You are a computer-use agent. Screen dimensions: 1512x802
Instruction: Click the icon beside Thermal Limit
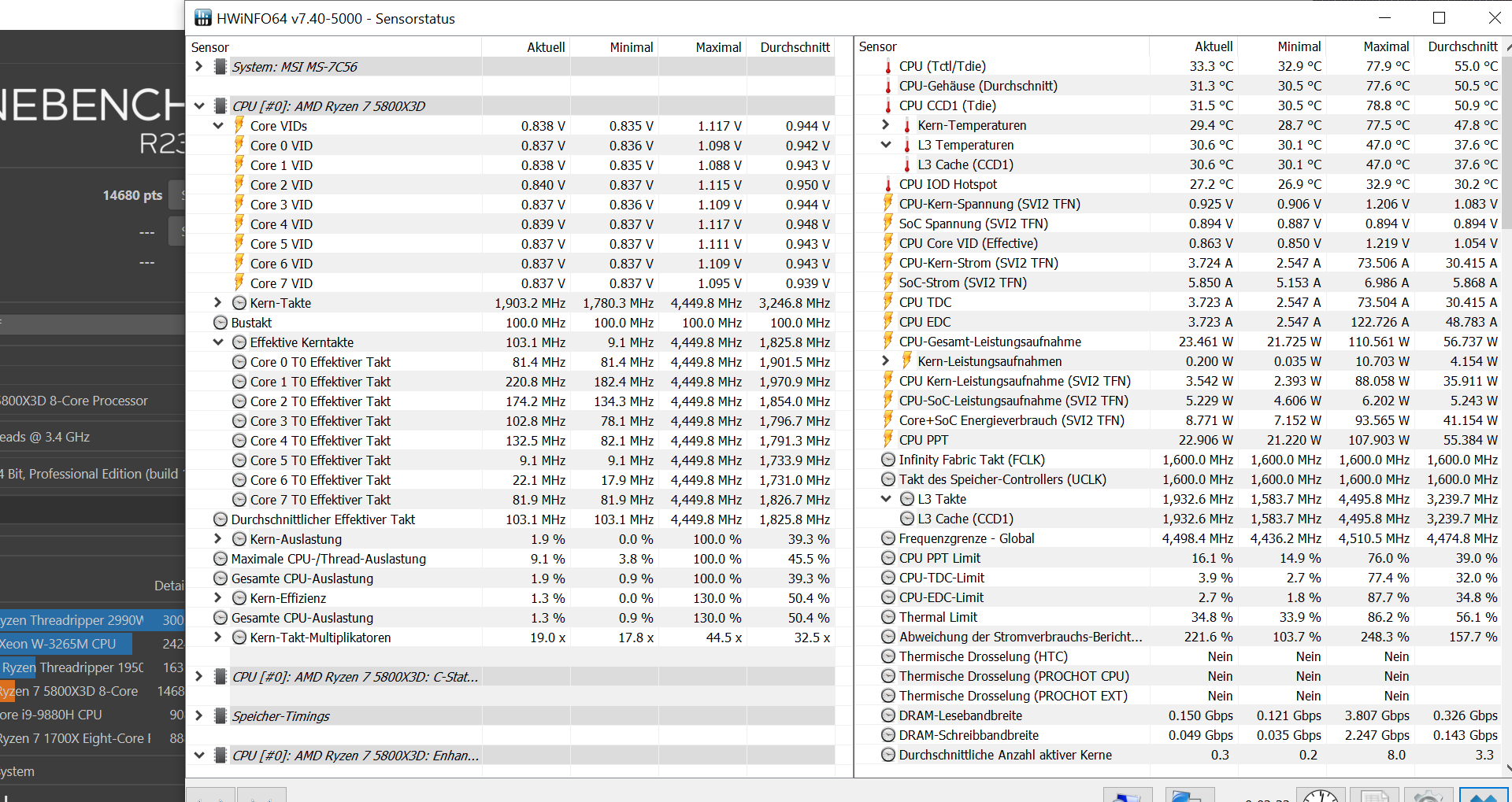(x=888, y=617)
